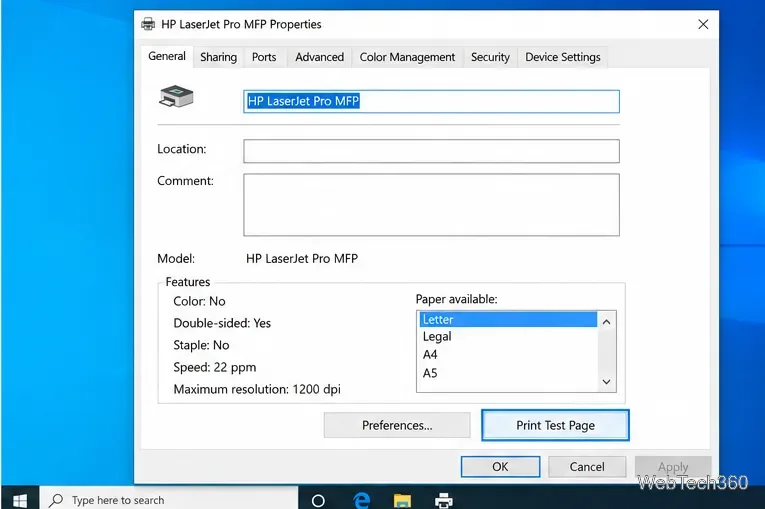This screenshot has width=765, height=509.
Task: Click the printer name input field
Action: pos(431,102)
